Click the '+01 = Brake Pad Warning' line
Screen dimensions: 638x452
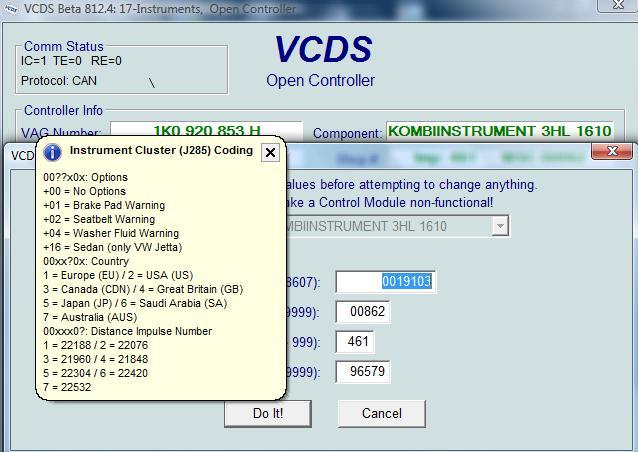point(104,205)
